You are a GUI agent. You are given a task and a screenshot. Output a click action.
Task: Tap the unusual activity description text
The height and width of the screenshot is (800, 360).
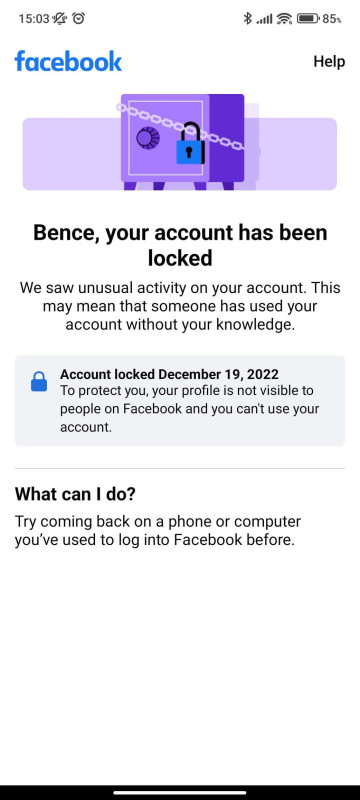[x=180, y=306]
